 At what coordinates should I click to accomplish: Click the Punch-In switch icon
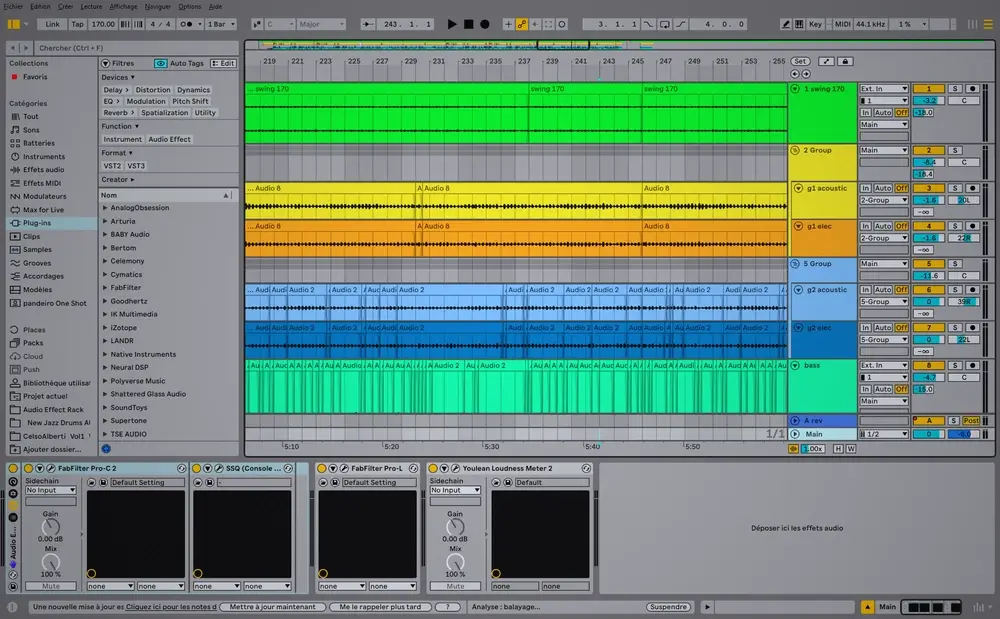pyautogui.click(x=649, y=24)
